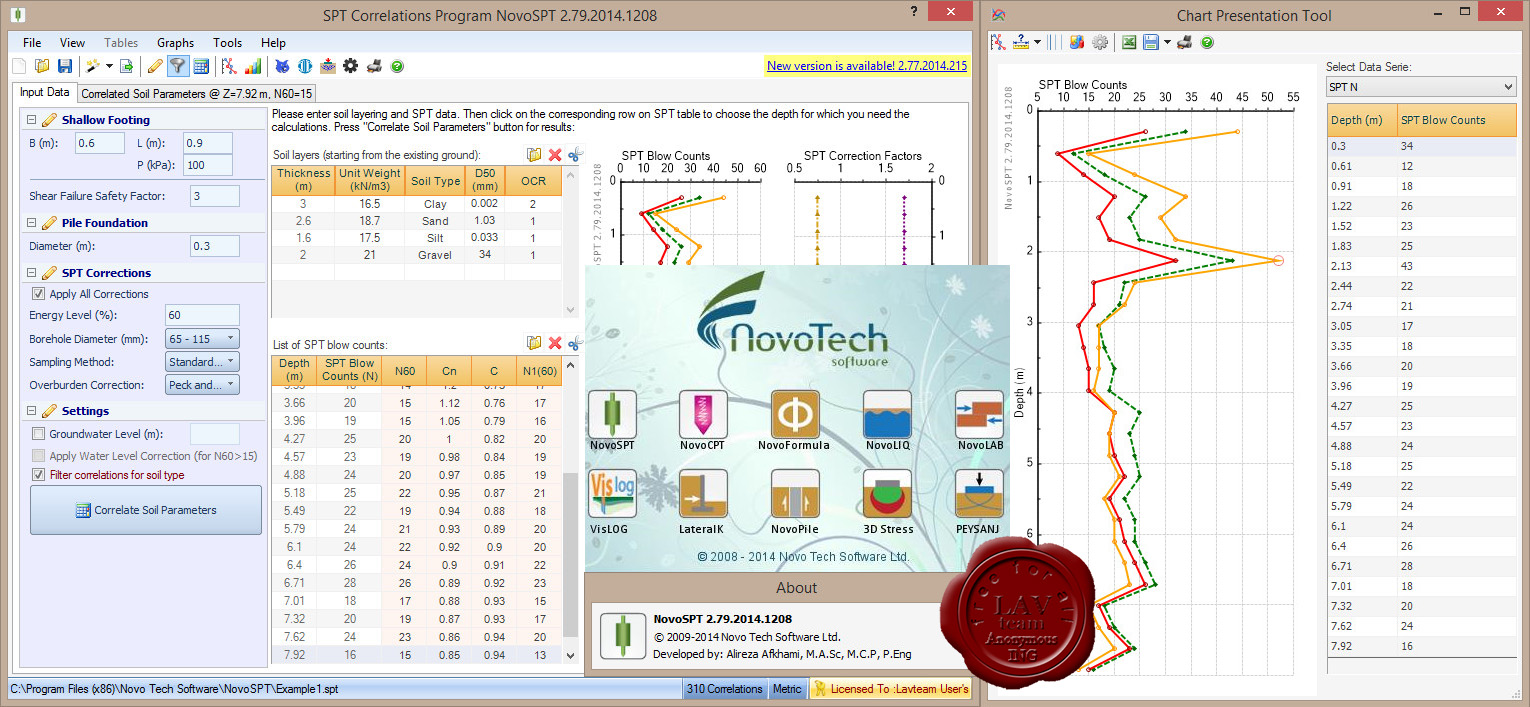1530x707 pixels.
Task: Click the depth line chart icon in NovoSPT toolbar
Action: 230,66
